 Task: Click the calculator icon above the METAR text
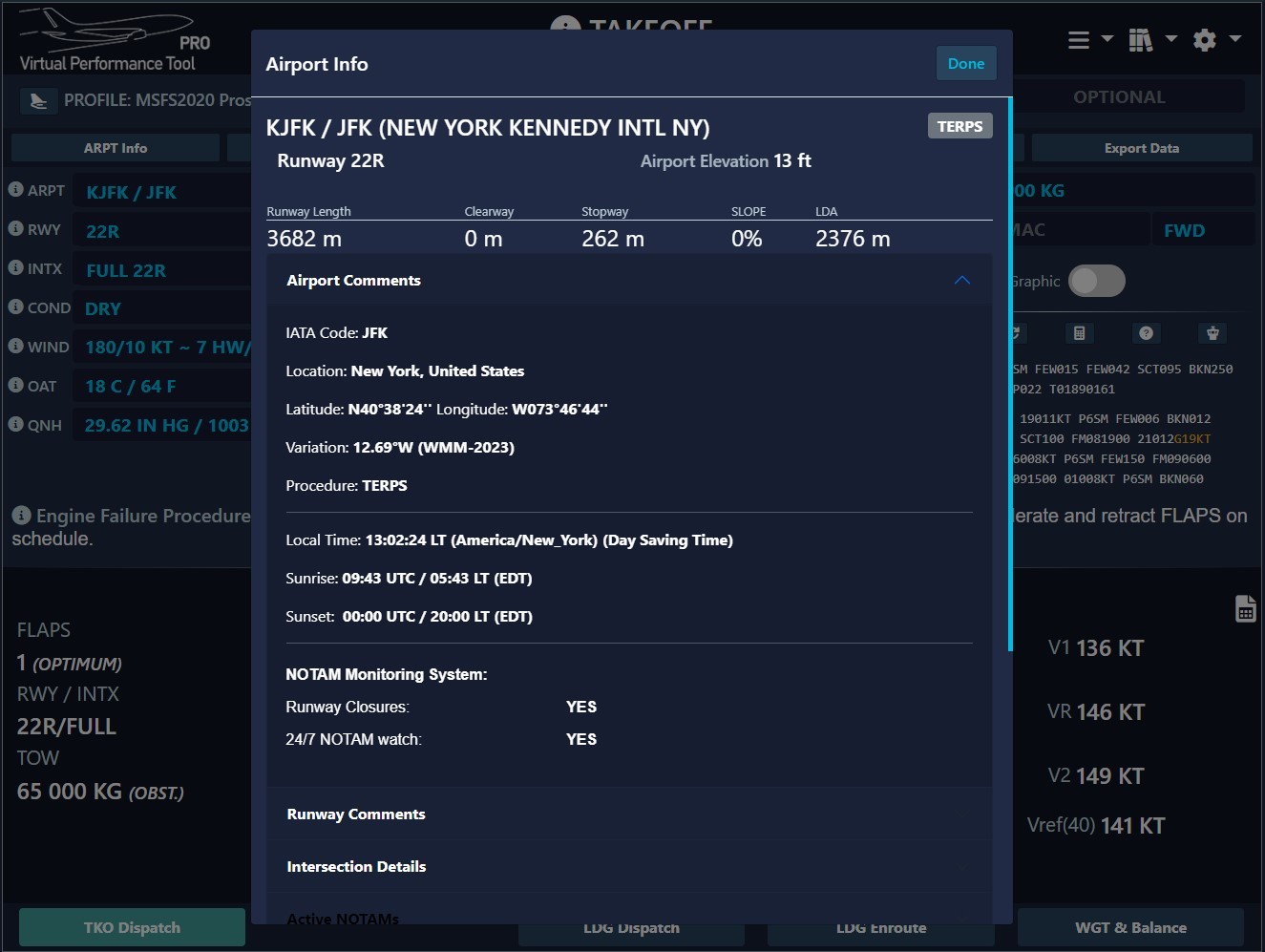[x=1079, y=333]
